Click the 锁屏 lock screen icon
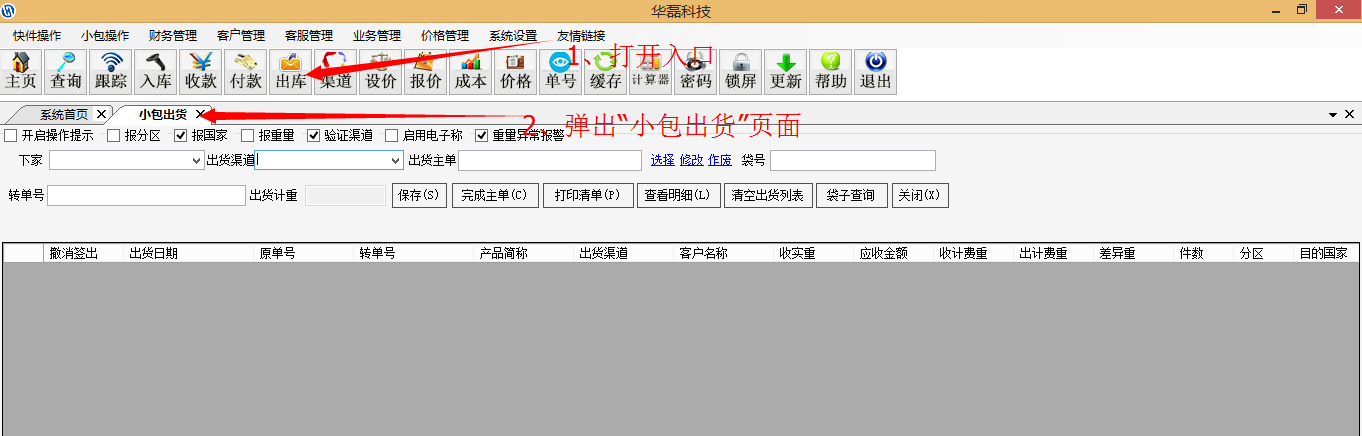Viewport: 1362px width, 436px height. point(740,71)
